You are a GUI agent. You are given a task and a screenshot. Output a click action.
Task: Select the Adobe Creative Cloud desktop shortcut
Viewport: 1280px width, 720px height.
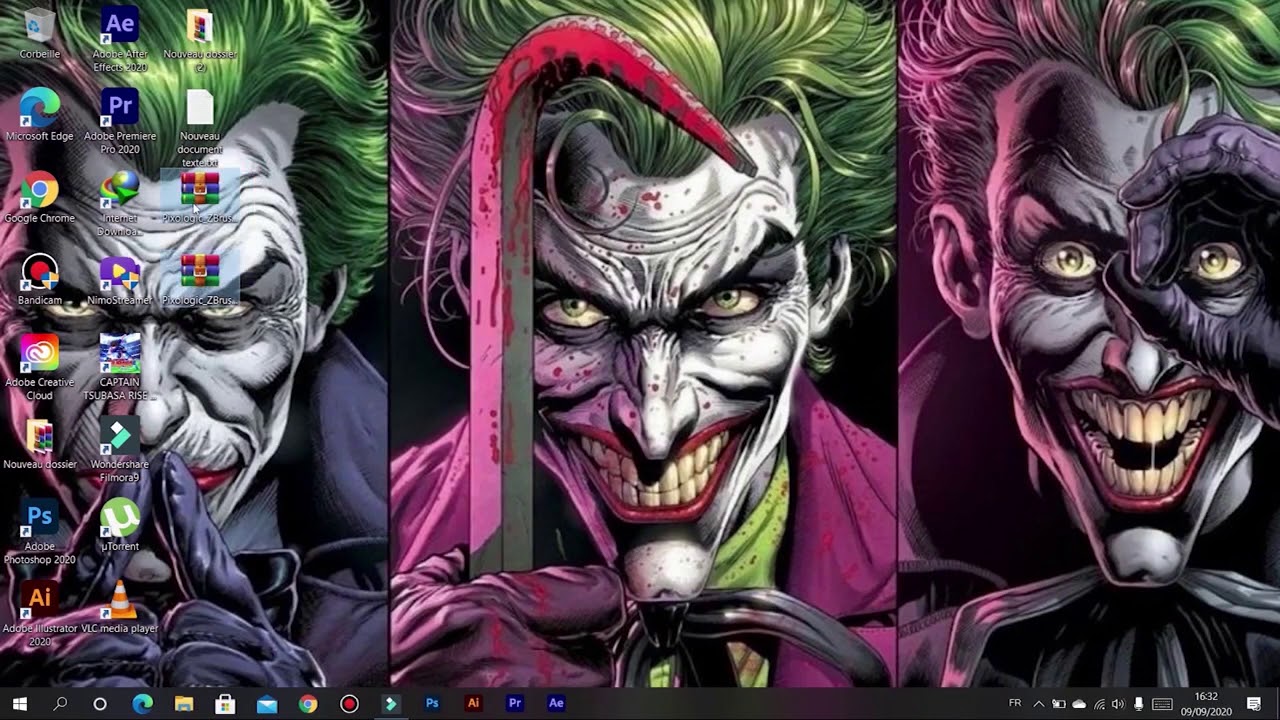40,368
